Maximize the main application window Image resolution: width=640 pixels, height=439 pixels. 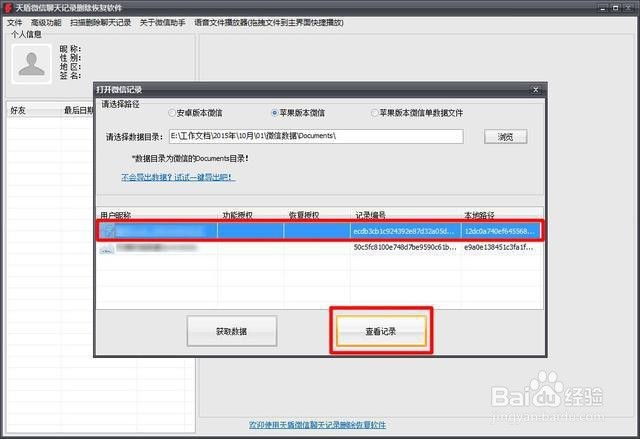616,7
